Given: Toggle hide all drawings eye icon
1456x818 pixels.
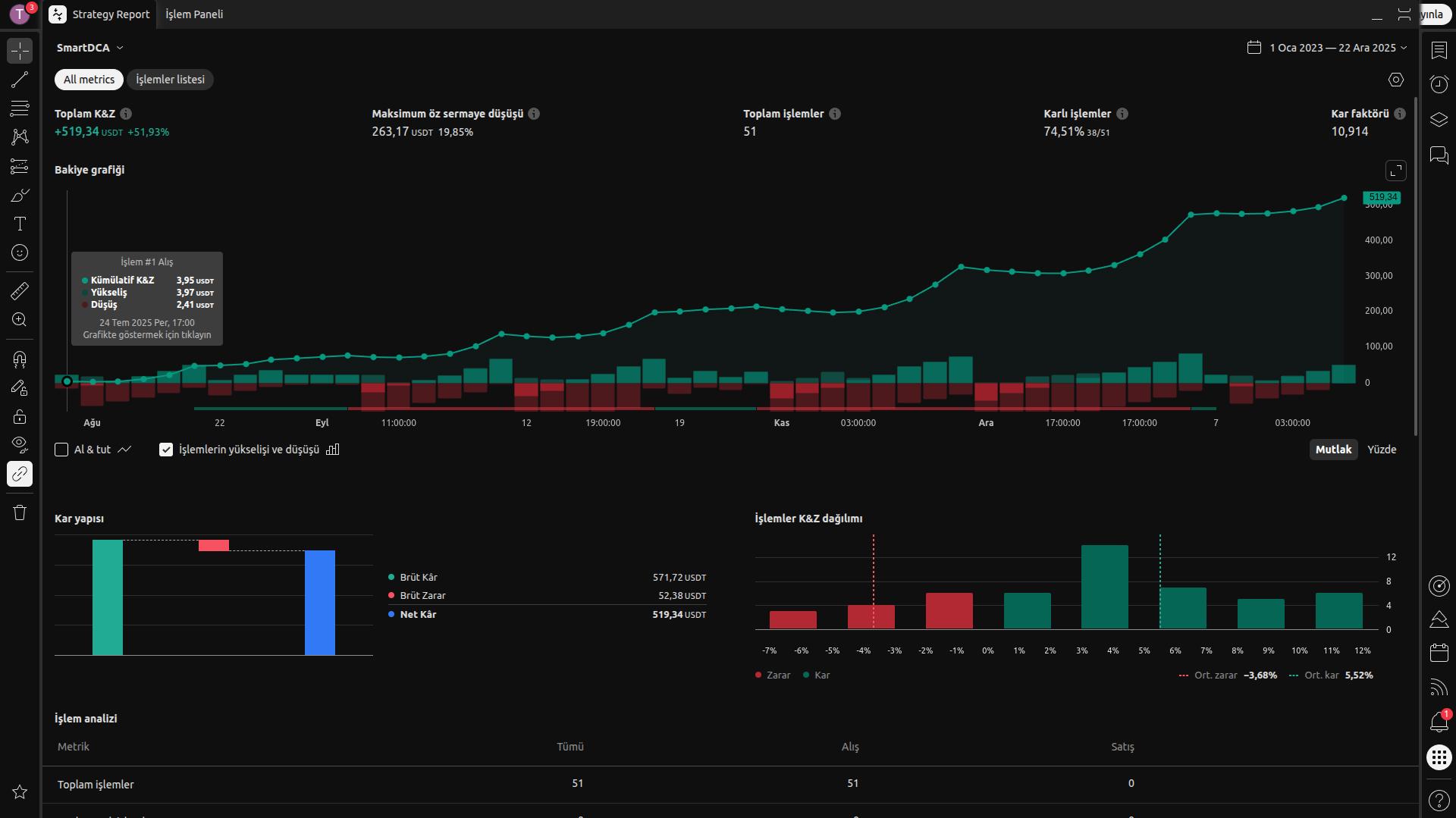Looking at the screenshot, I should pos(20,444).
